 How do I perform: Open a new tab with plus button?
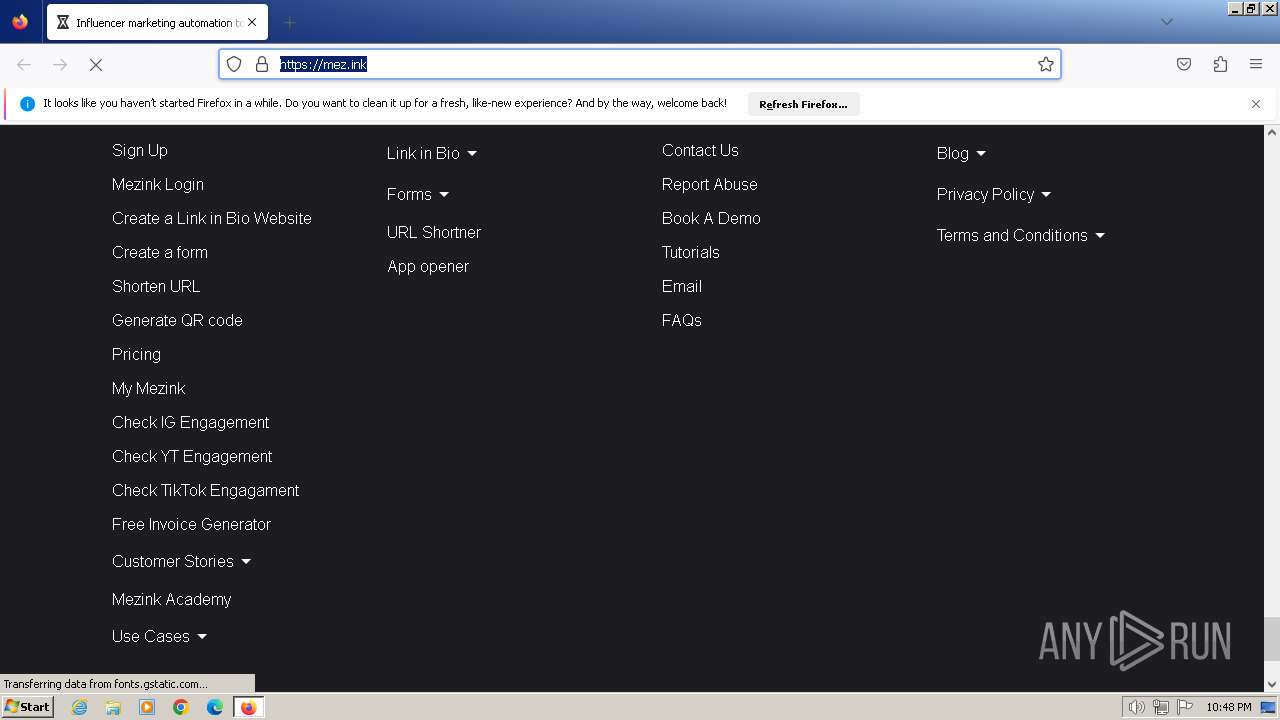click(x=290, y=22)
